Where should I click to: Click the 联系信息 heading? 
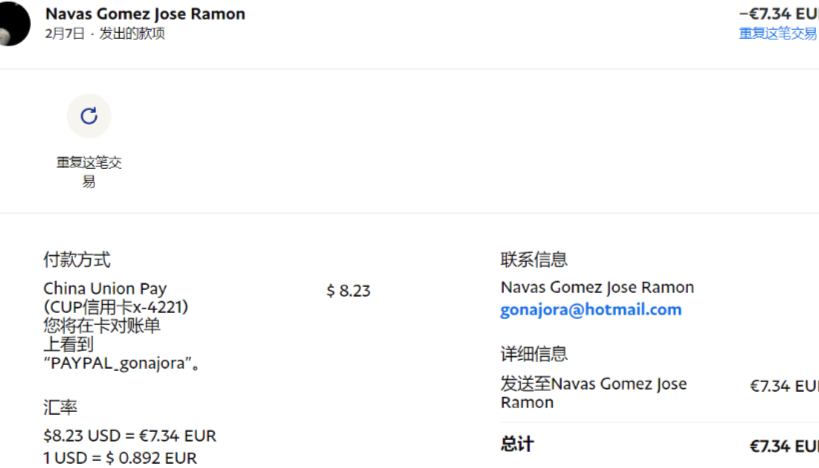click(534, 260)
